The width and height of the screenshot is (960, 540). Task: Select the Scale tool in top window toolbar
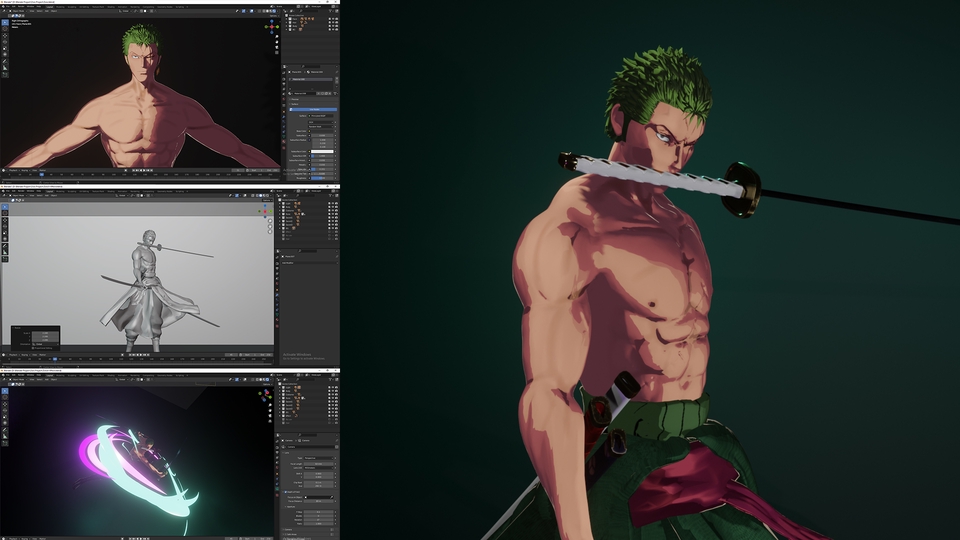tap(5, 48)
